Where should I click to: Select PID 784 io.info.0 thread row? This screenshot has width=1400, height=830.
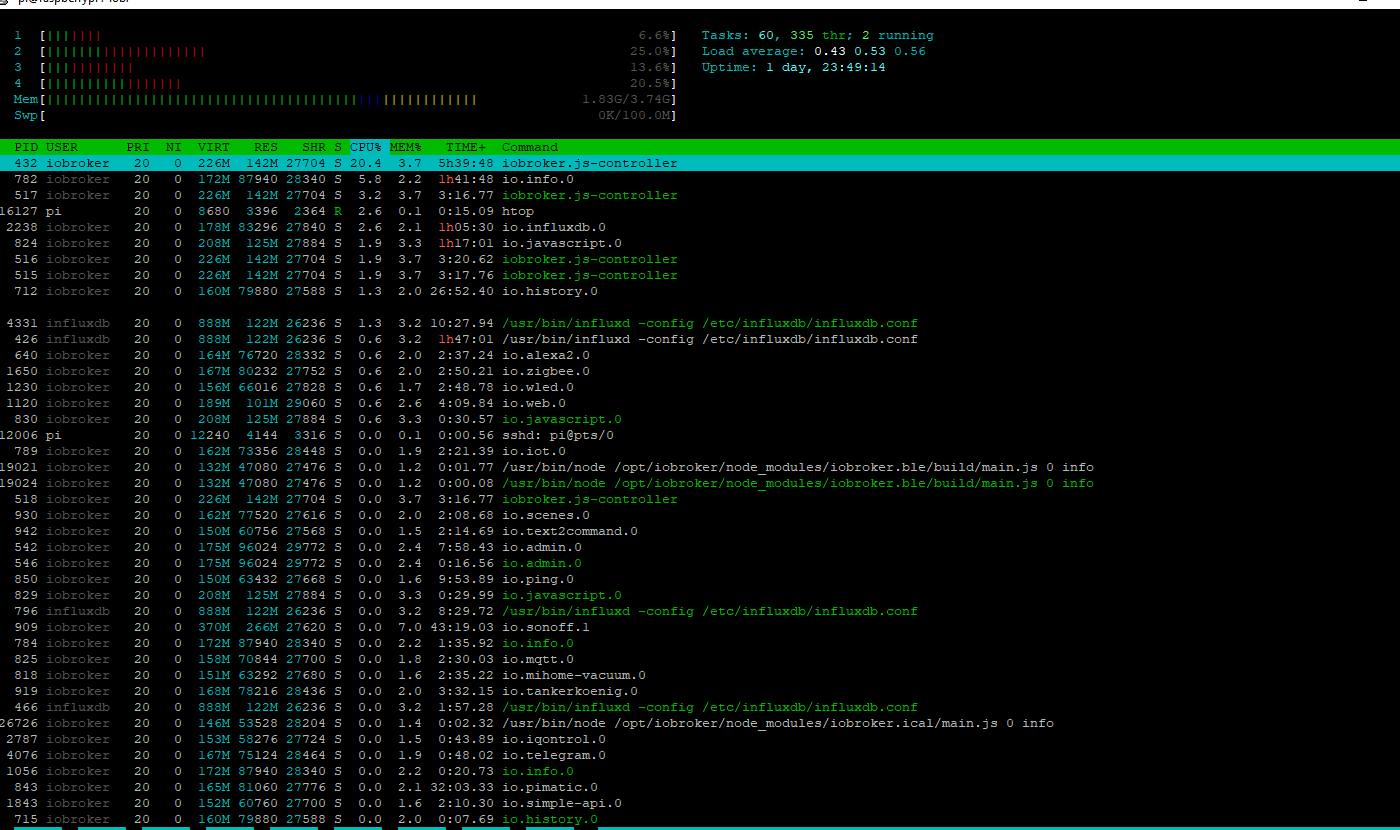(700, 643)
